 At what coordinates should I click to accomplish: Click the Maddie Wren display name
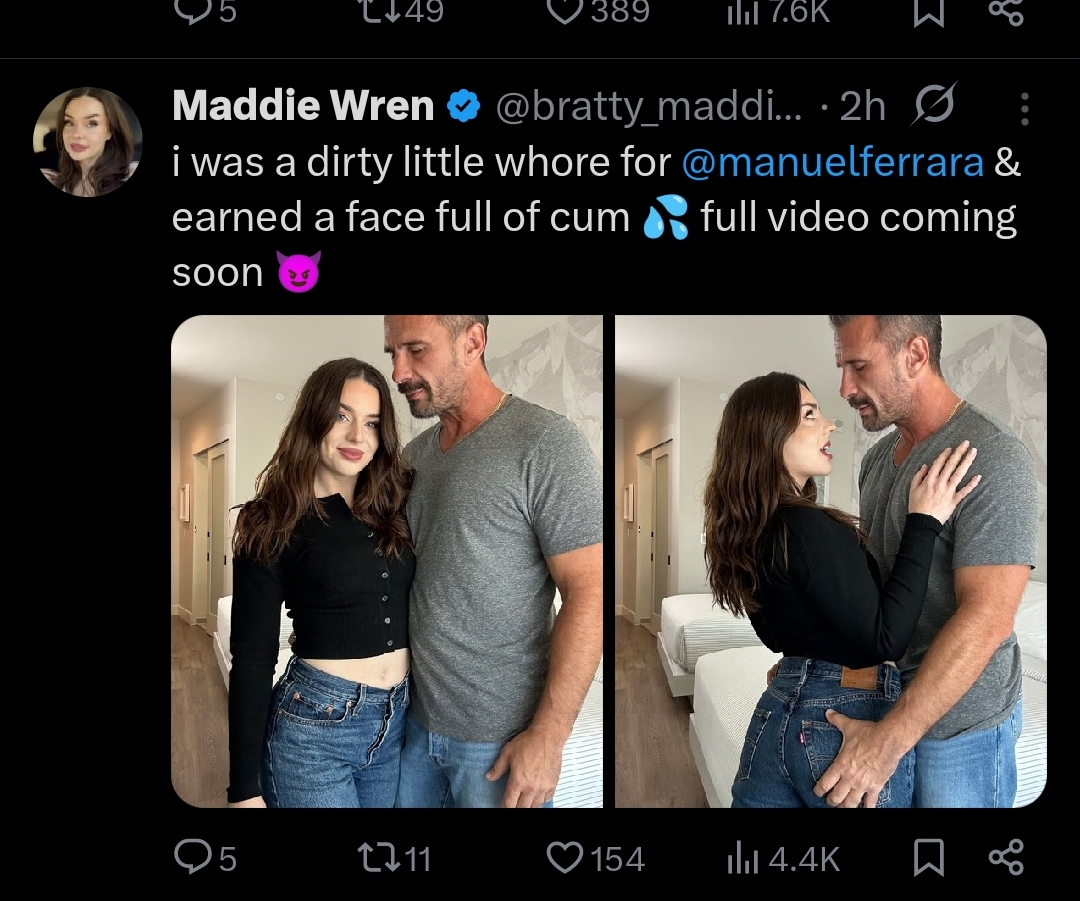[x=303, y=106]
